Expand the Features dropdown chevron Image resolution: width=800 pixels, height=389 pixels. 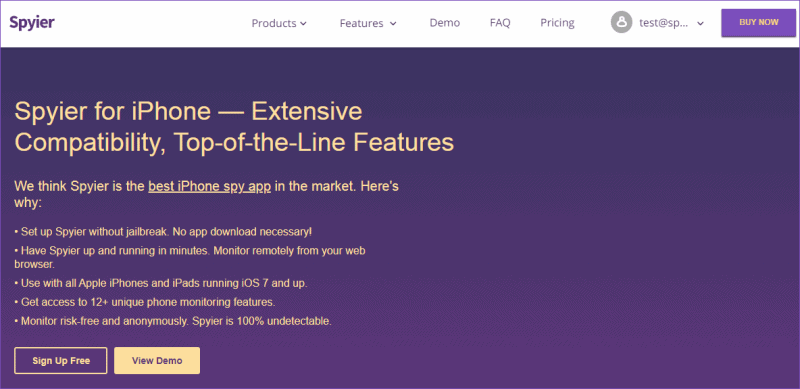[393, 23]
